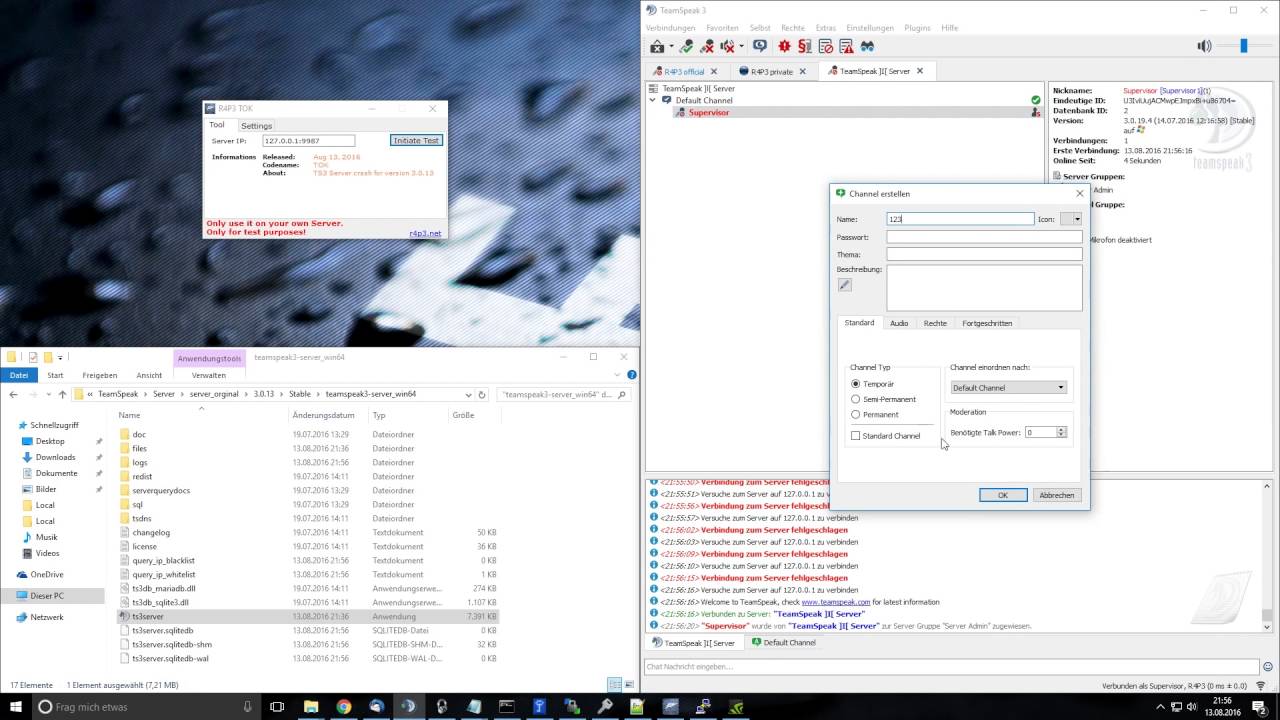1280x720 pixels.
Task: Click OK in Channel erstellen dialog
Action: pos(1003,495)
